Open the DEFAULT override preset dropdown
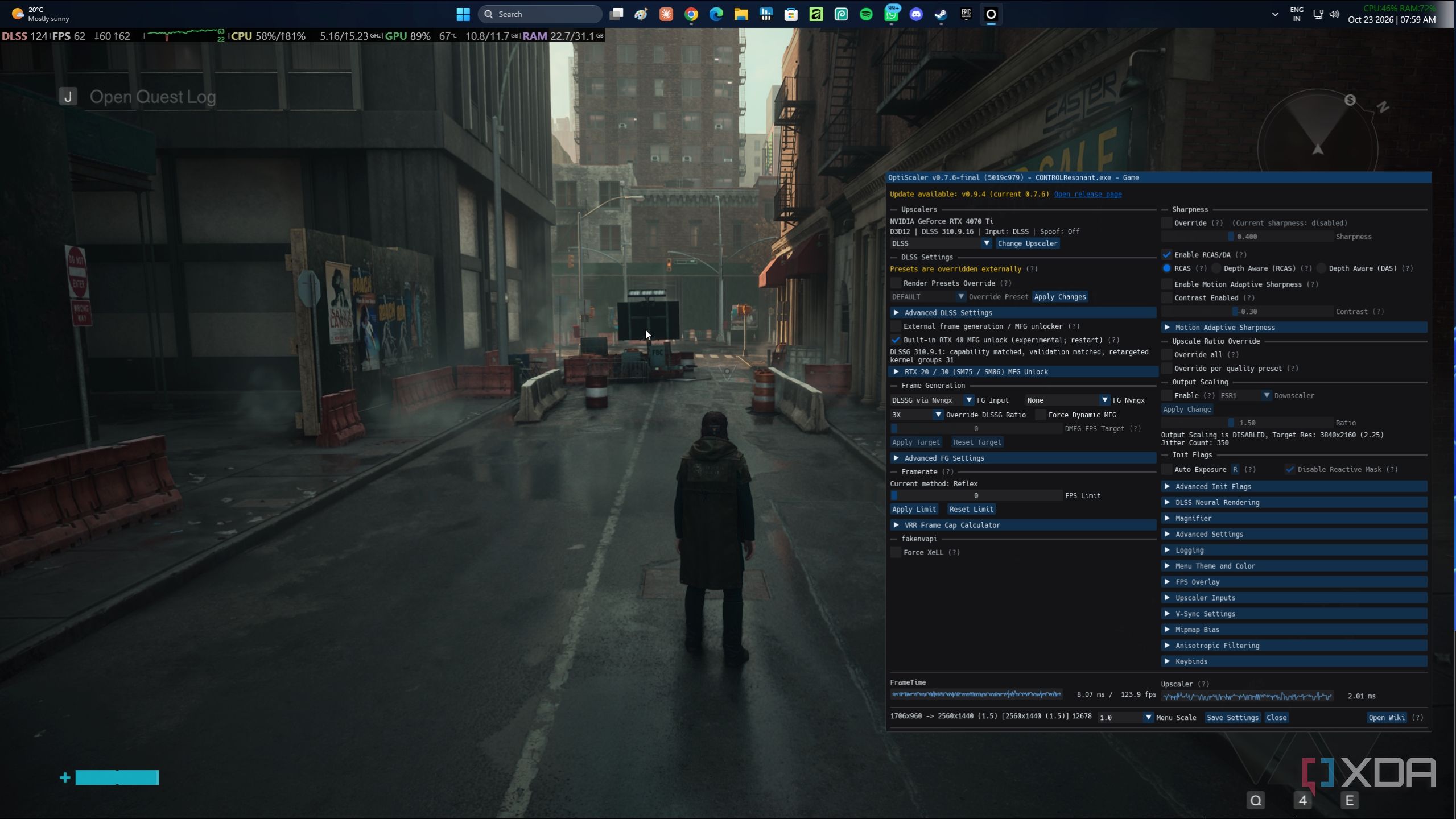The image size is (1456, 819). point(928,297)
